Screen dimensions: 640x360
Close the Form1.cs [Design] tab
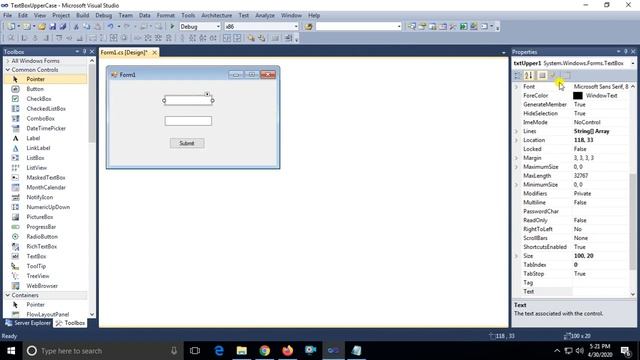(x=155, y=52)
